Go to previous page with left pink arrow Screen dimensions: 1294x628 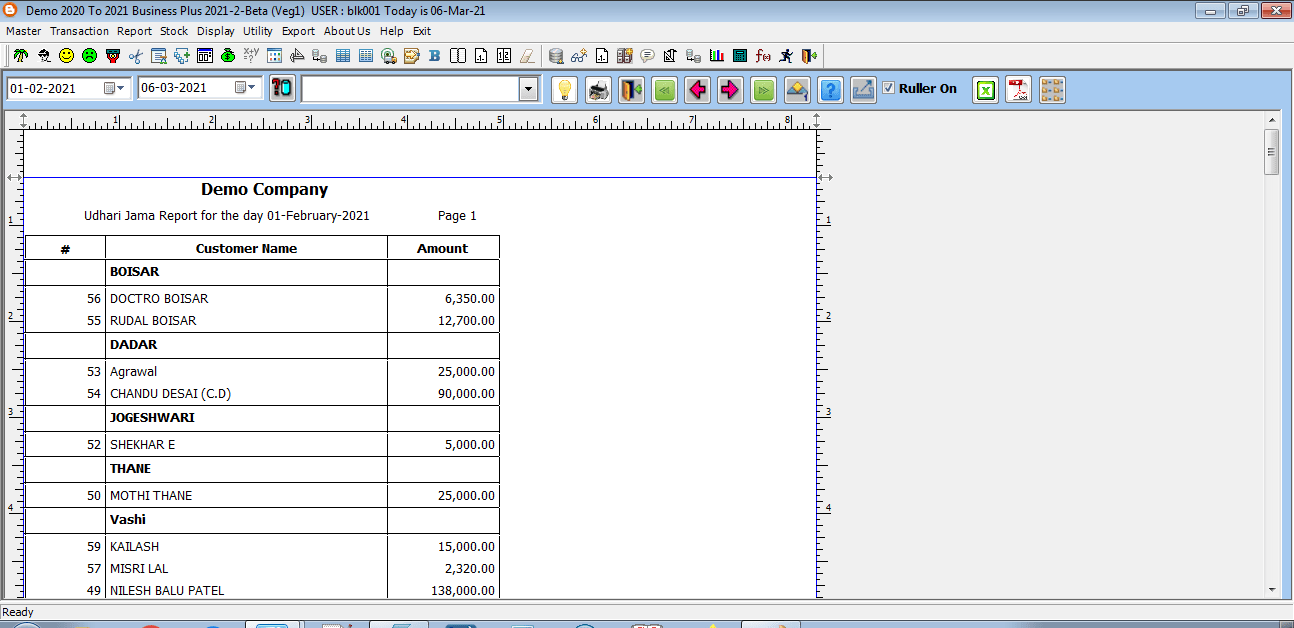pos(697,90)
